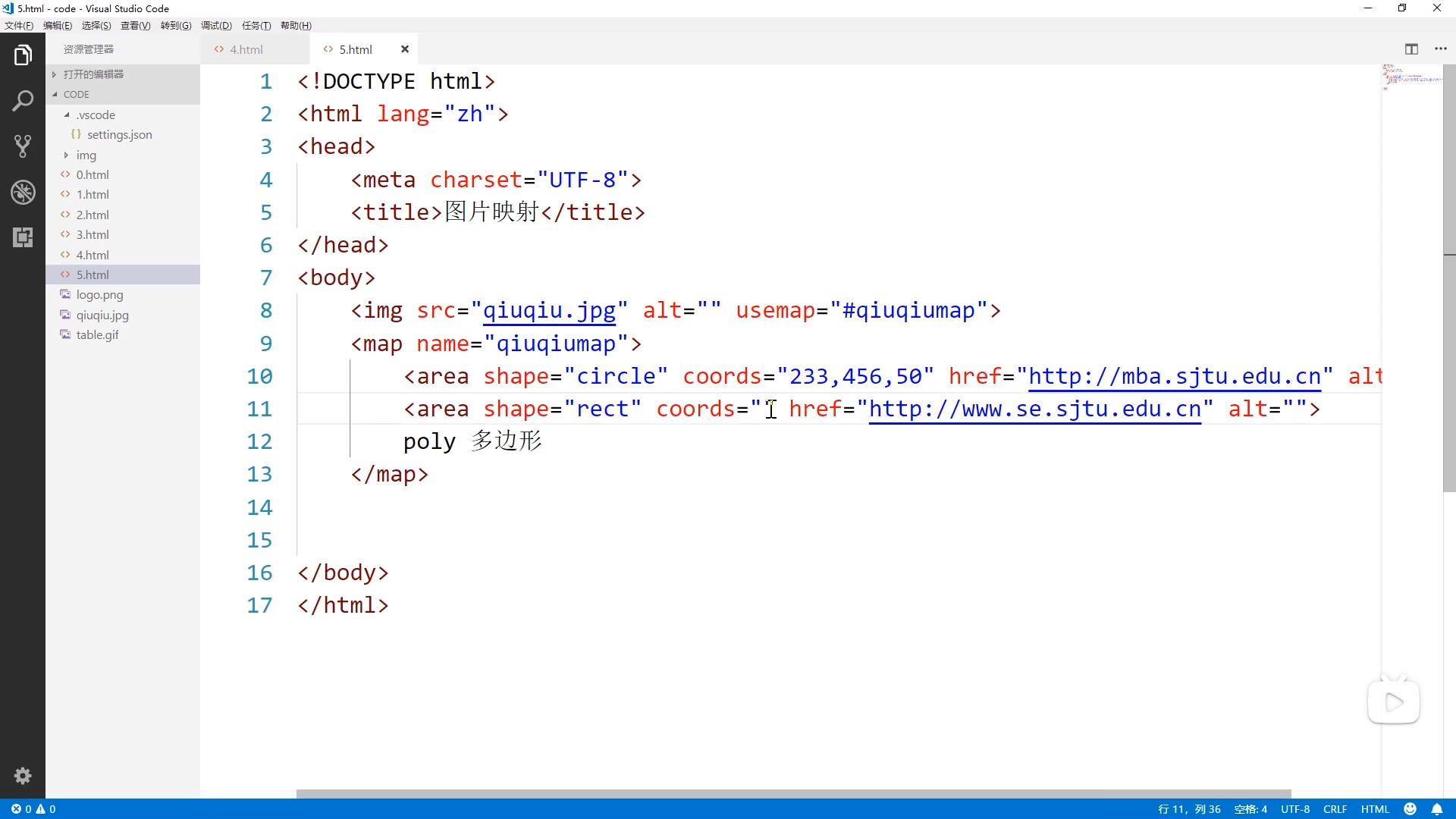Viewport: 1456px width, 819px height.
Task: Open the Search view icon
Action: pos(23,100)
